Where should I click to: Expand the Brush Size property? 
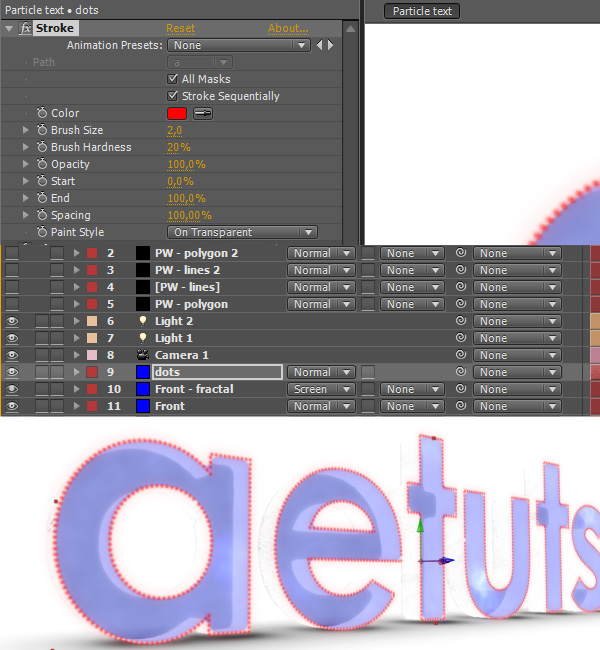pos(26,130)
